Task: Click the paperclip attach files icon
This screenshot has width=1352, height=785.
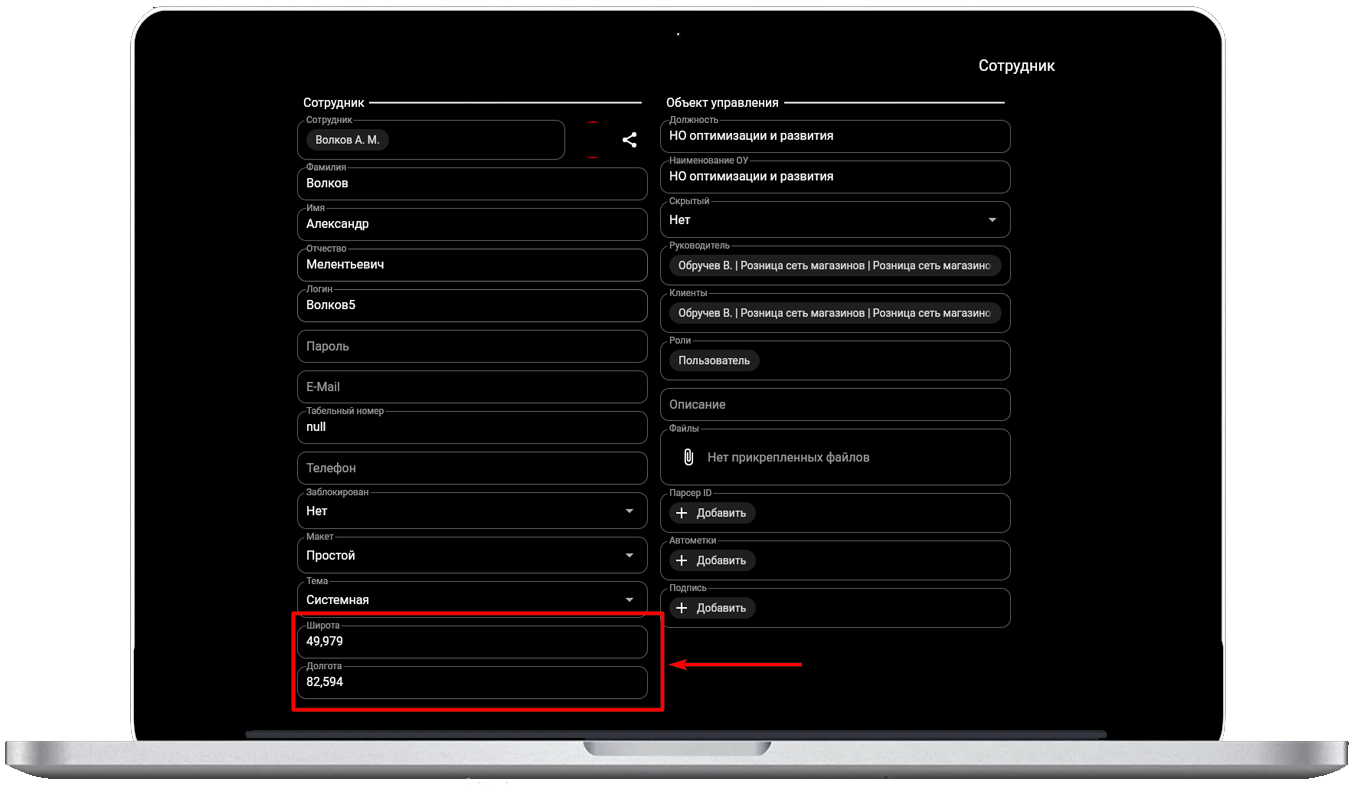Action: (688, 457)
